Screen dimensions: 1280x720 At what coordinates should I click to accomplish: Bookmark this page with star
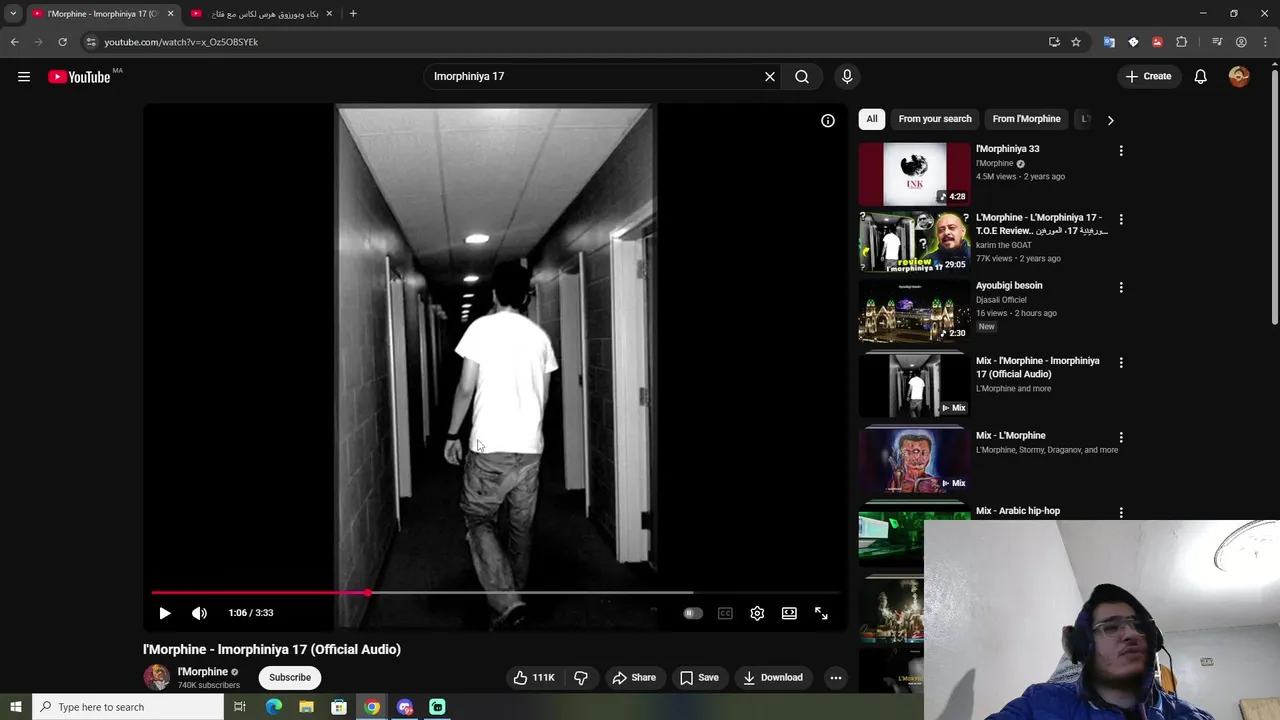[x=1076, y=42]
